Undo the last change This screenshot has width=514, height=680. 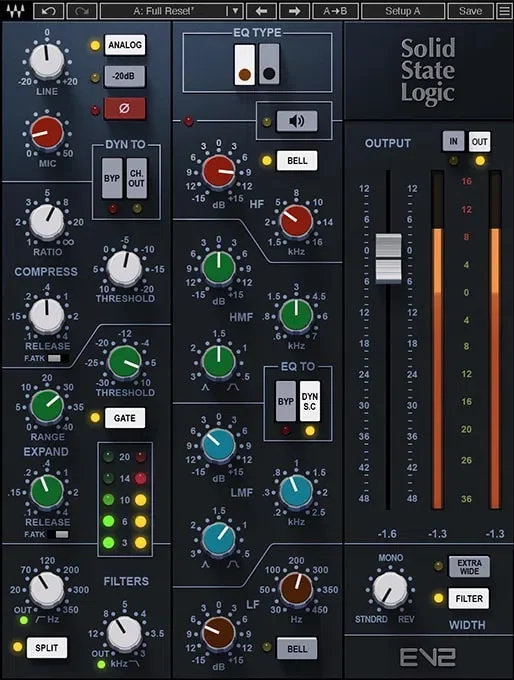pos(49,11)
